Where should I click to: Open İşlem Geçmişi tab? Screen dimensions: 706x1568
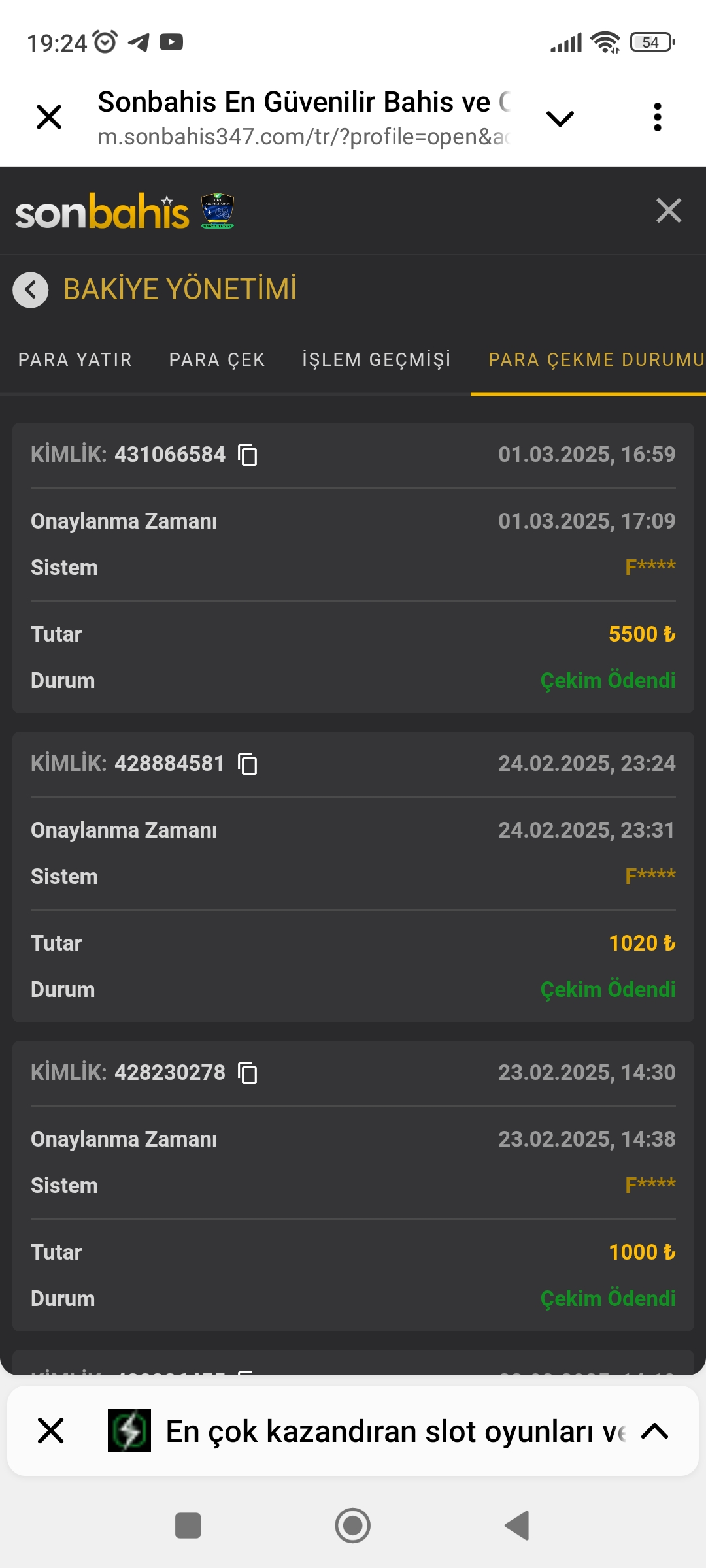point(377,360)
